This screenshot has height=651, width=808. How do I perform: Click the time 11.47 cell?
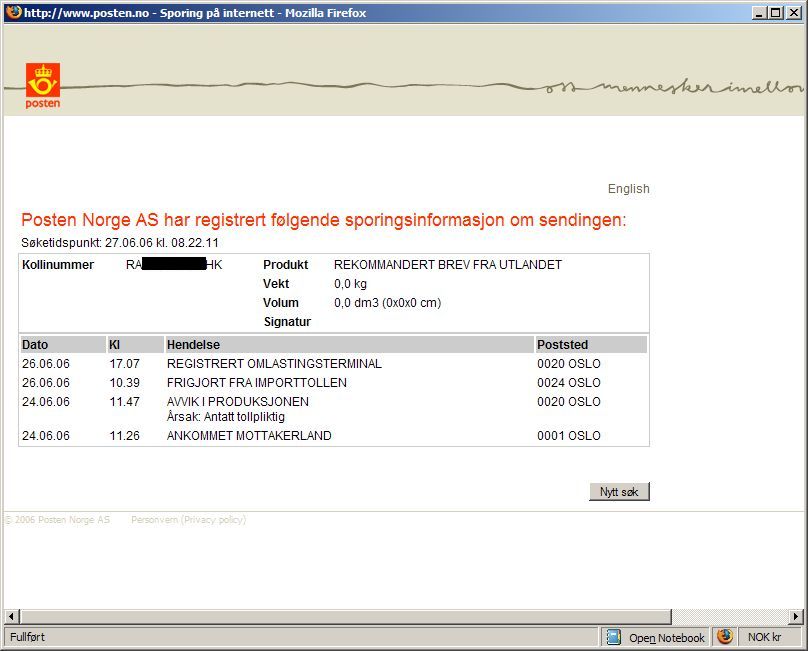(x=124, y=402)
